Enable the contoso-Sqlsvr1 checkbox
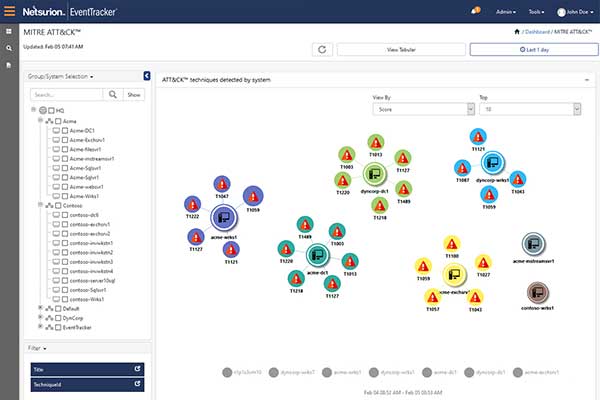The height and width of the screenshot is (400, 600). (63, 289)
